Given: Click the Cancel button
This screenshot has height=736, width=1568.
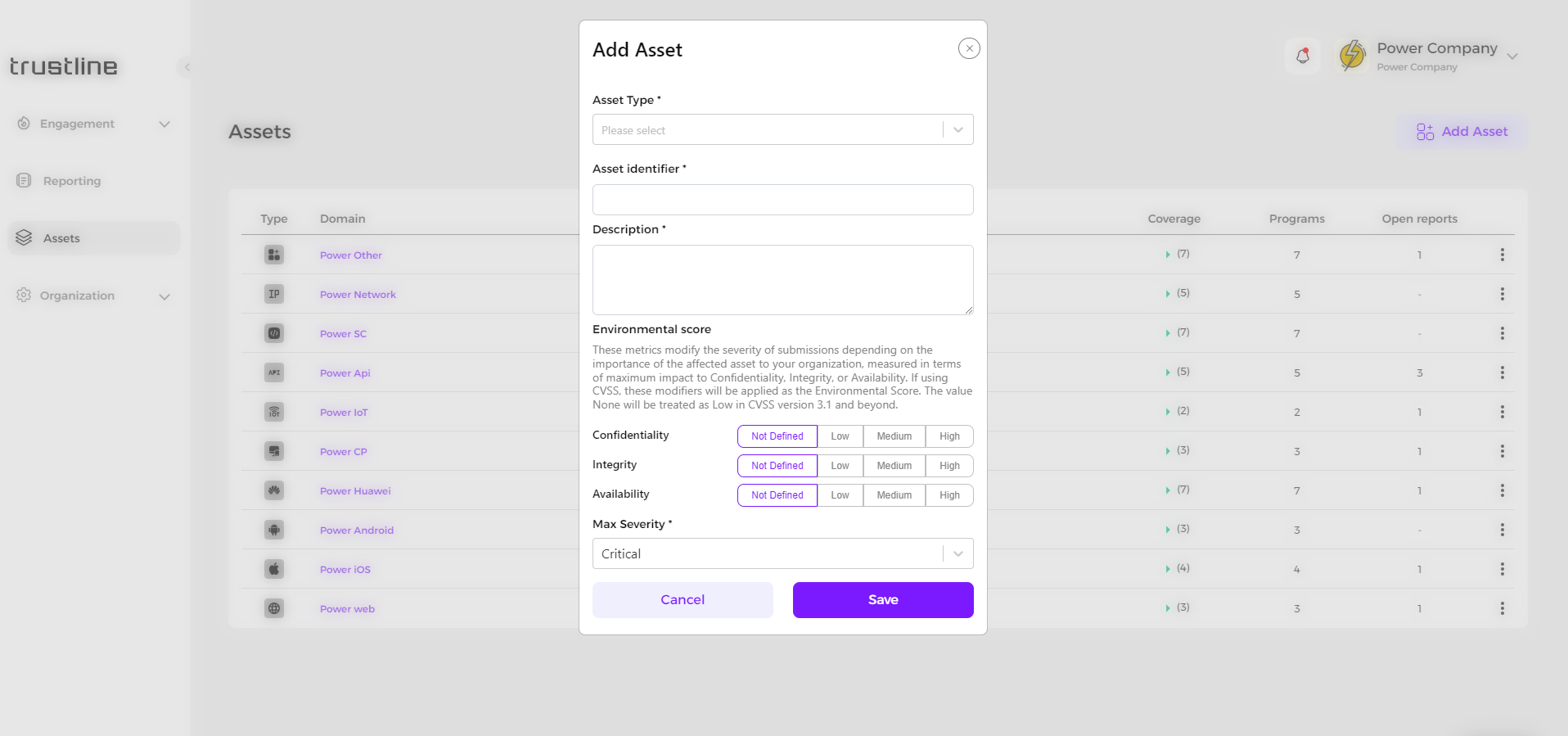Looking at the screenshot, I should pyautogui.click(x=683, y=600).
